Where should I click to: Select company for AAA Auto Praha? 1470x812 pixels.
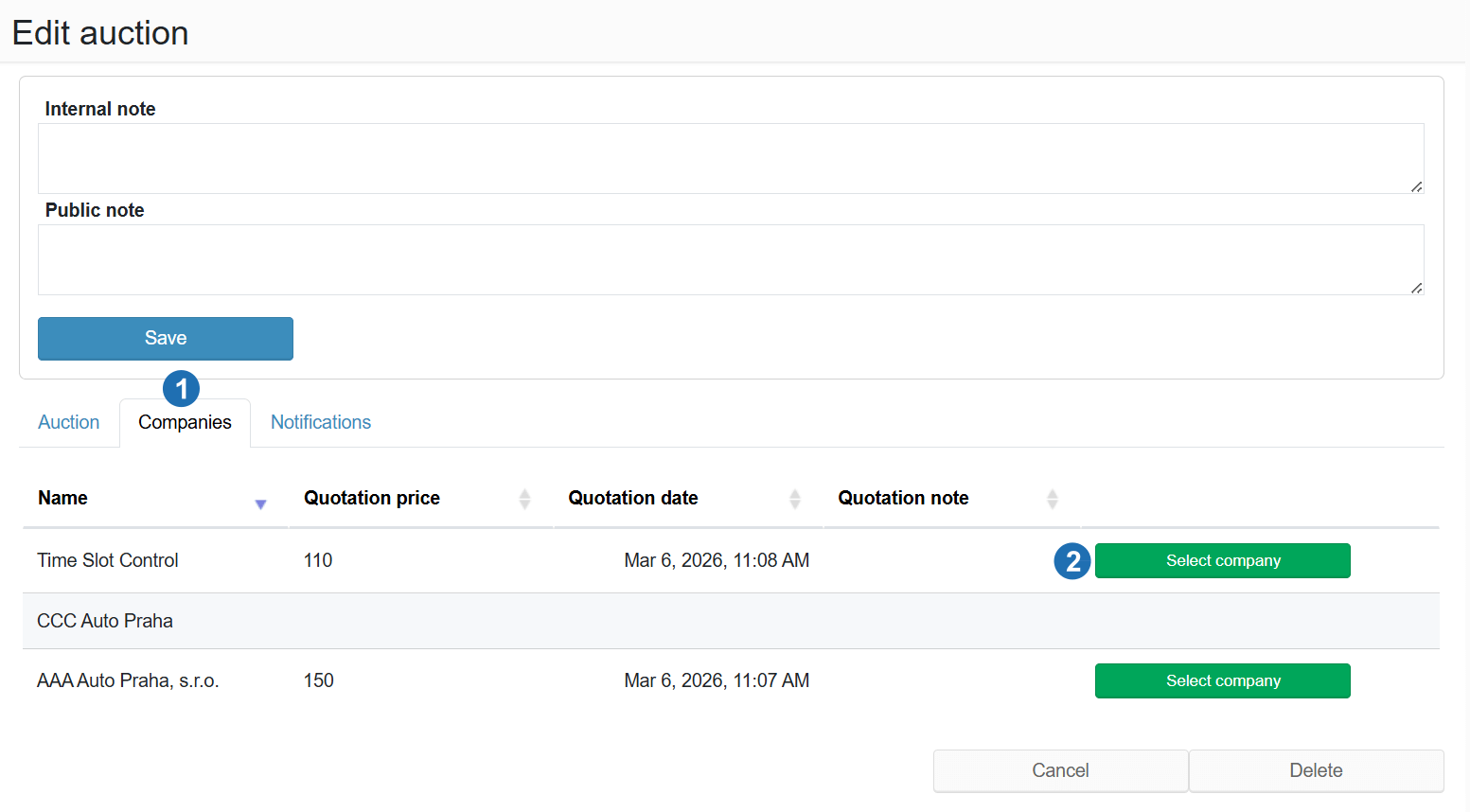tap(1222, 680)
